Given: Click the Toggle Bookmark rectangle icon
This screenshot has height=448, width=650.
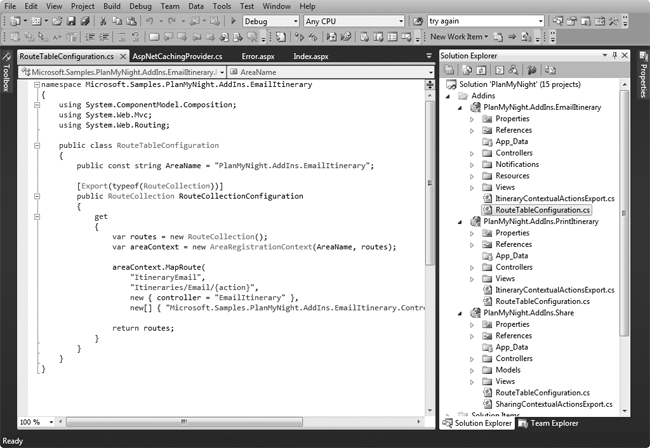Looking at the screenshot, I should tap(154, 37).
